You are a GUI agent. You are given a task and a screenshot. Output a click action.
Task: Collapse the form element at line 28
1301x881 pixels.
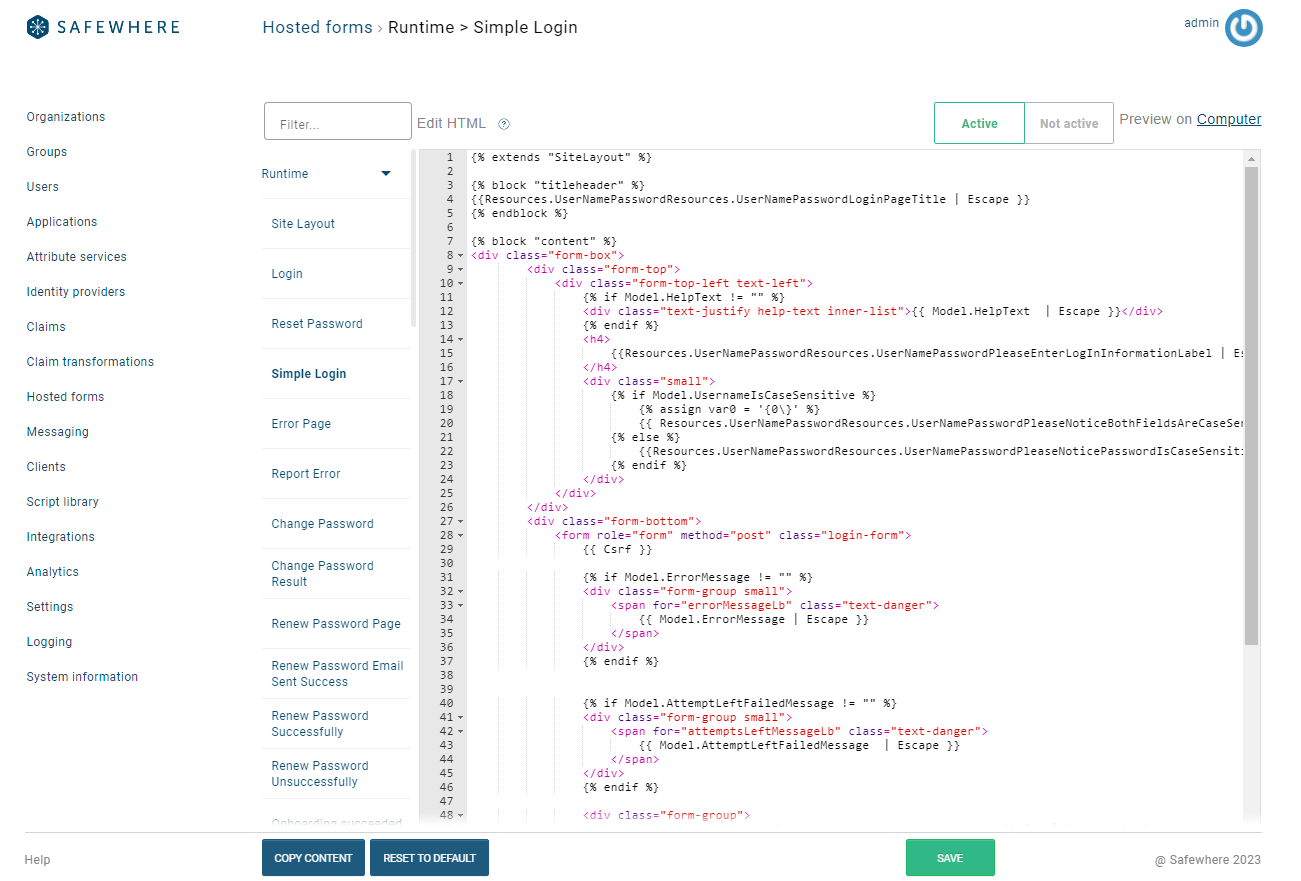460,536
